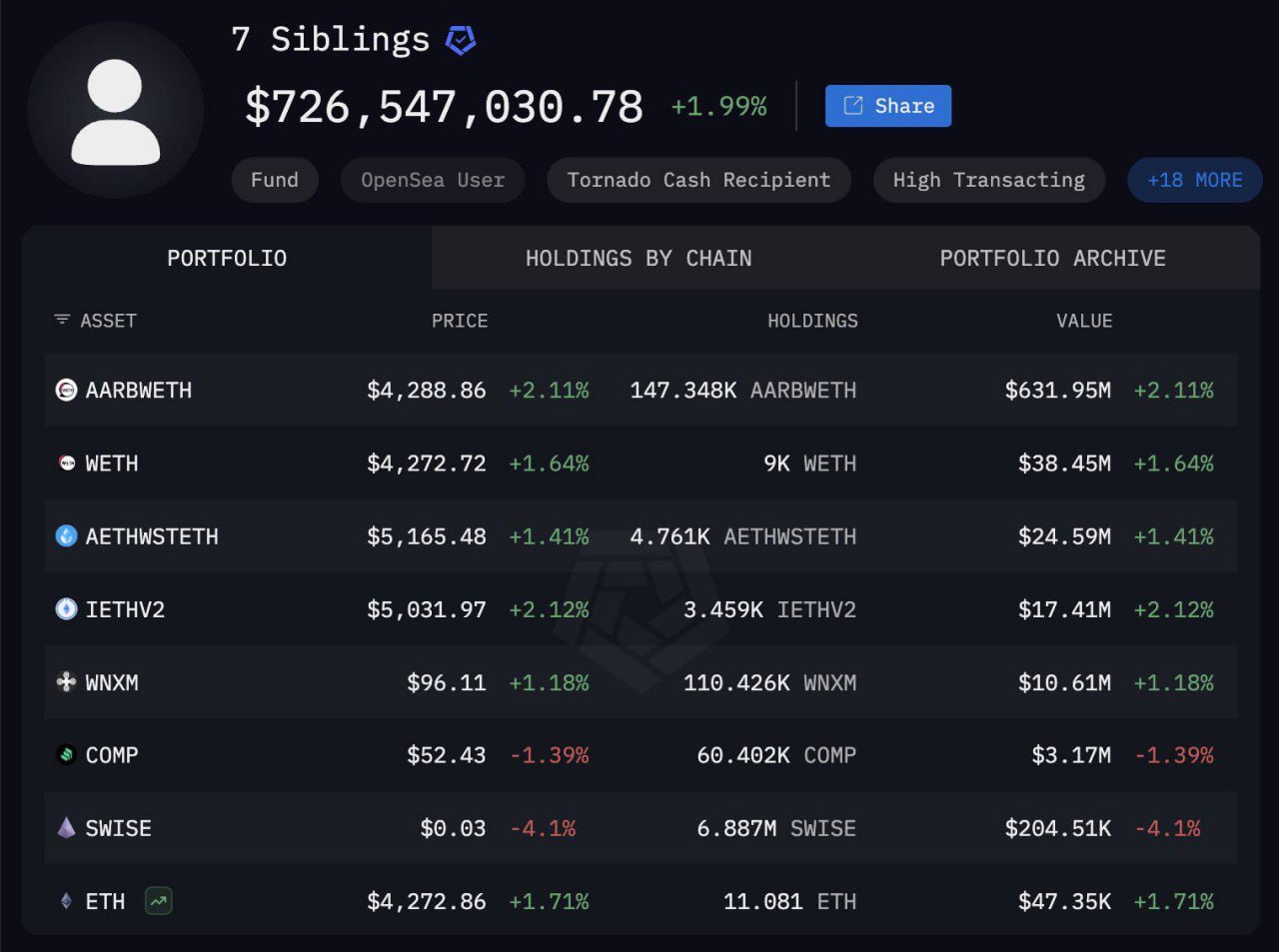
Task: Select the High Transacting tag
Action: 988,181
